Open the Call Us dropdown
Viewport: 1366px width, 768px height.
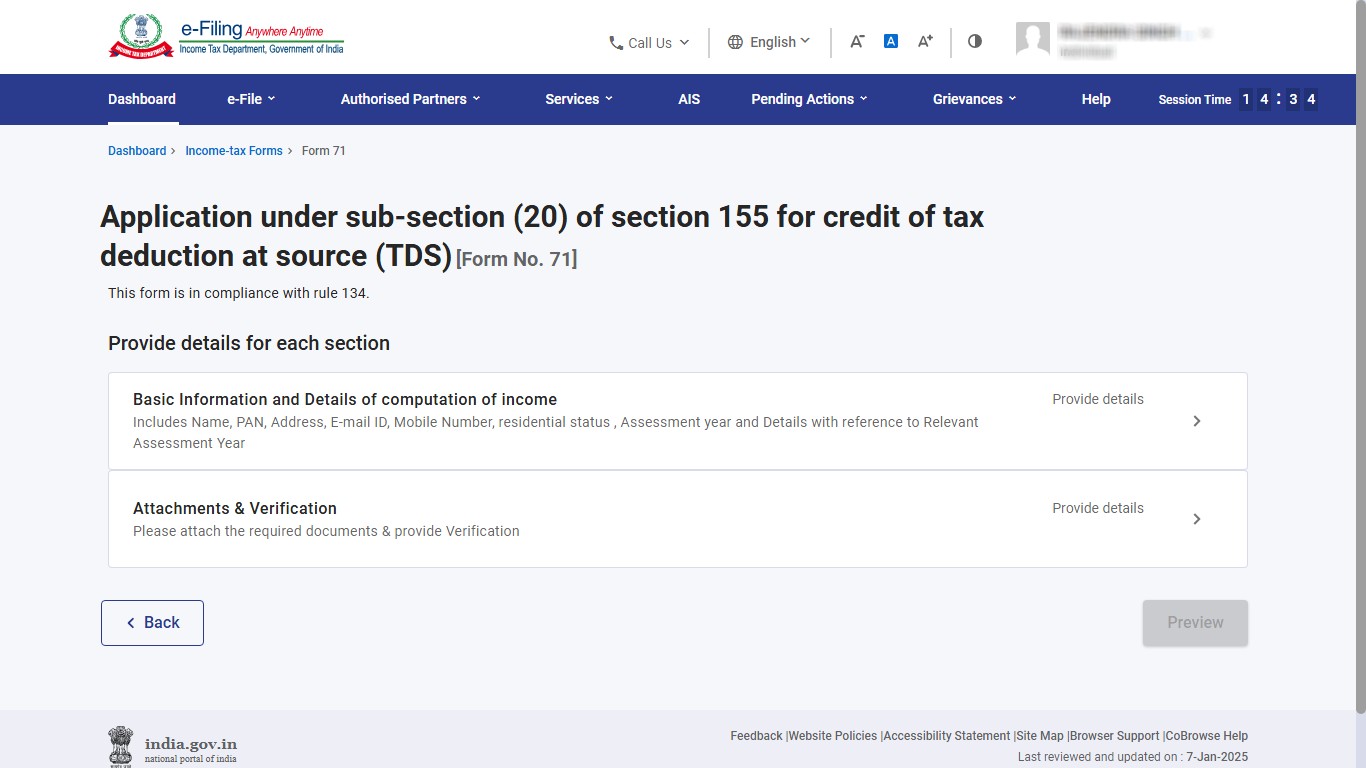pyautogui.click(x=649, y=42)
